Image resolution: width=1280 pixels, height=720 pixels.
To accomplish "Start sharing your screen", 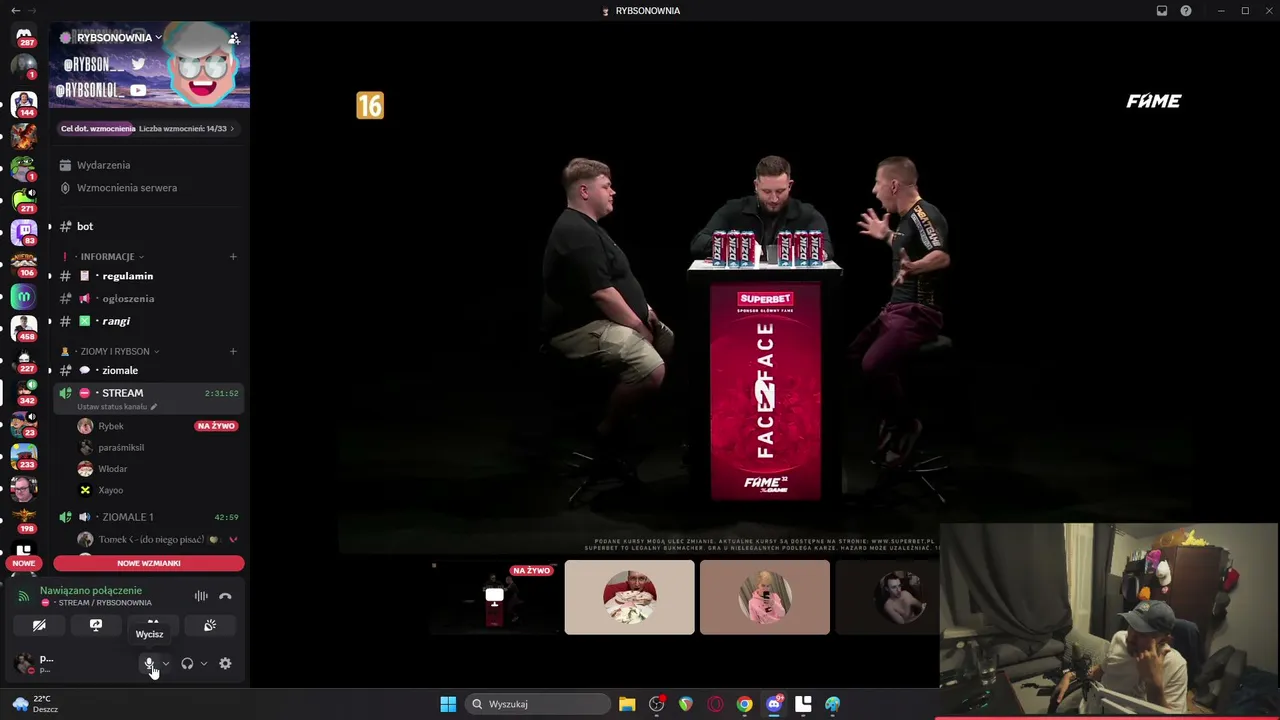I will pos(96,625).
